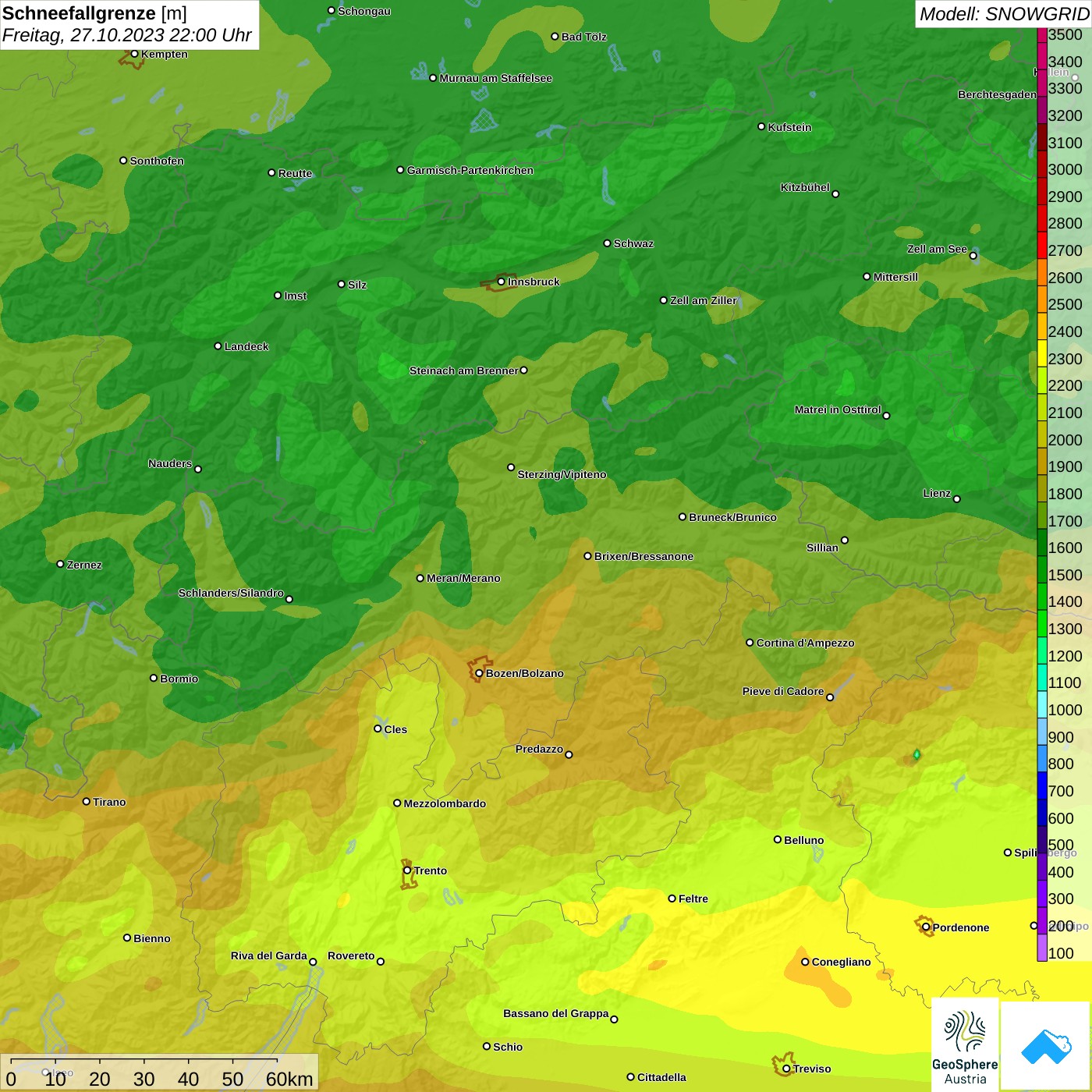This screenshot has width=1092, height=1092.
Task: Click the '60km' scale bar label
Action: [x=289, y=1079]
